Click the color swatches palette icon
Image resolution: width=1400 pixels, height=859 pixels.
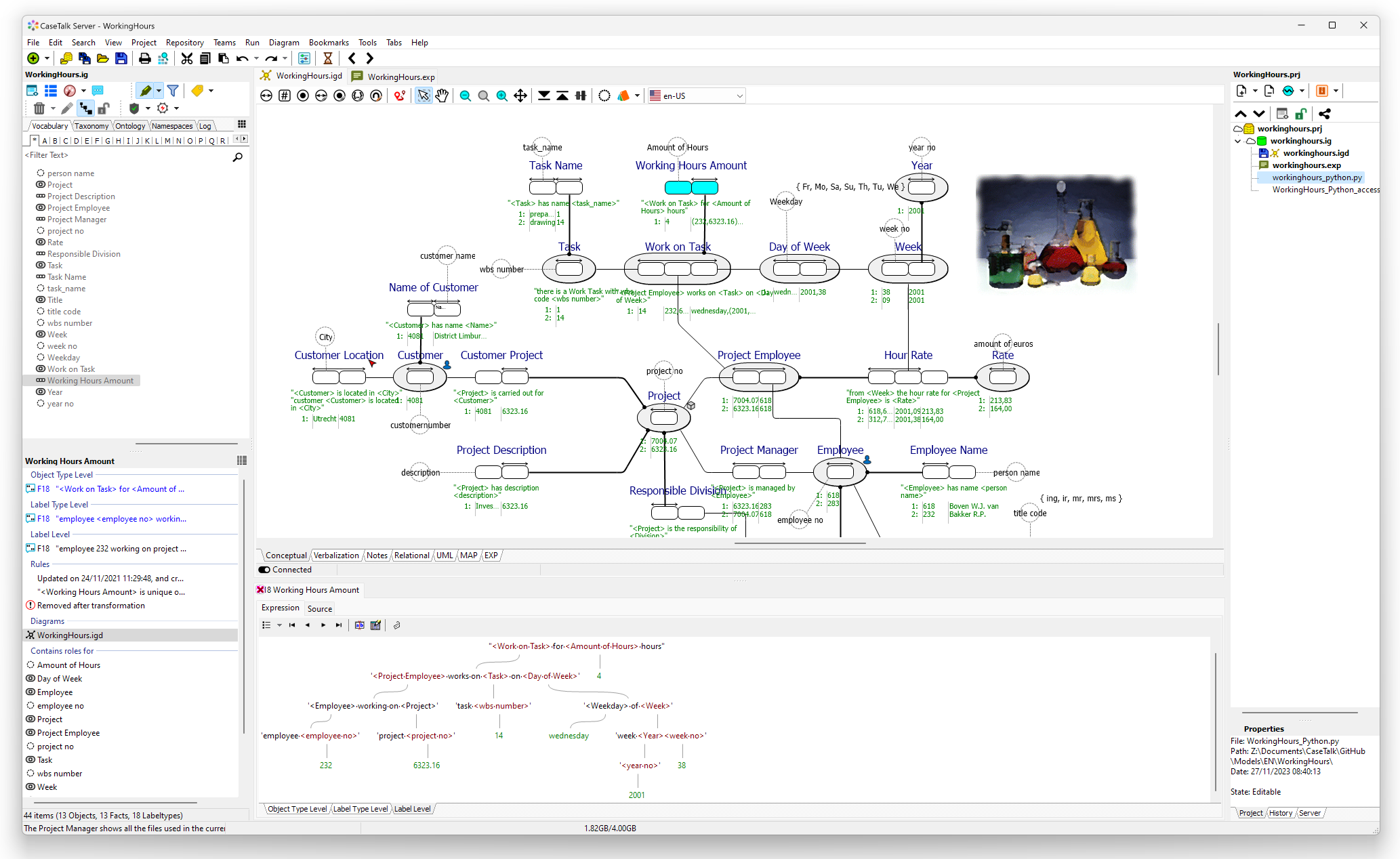[x=623, y=96]
